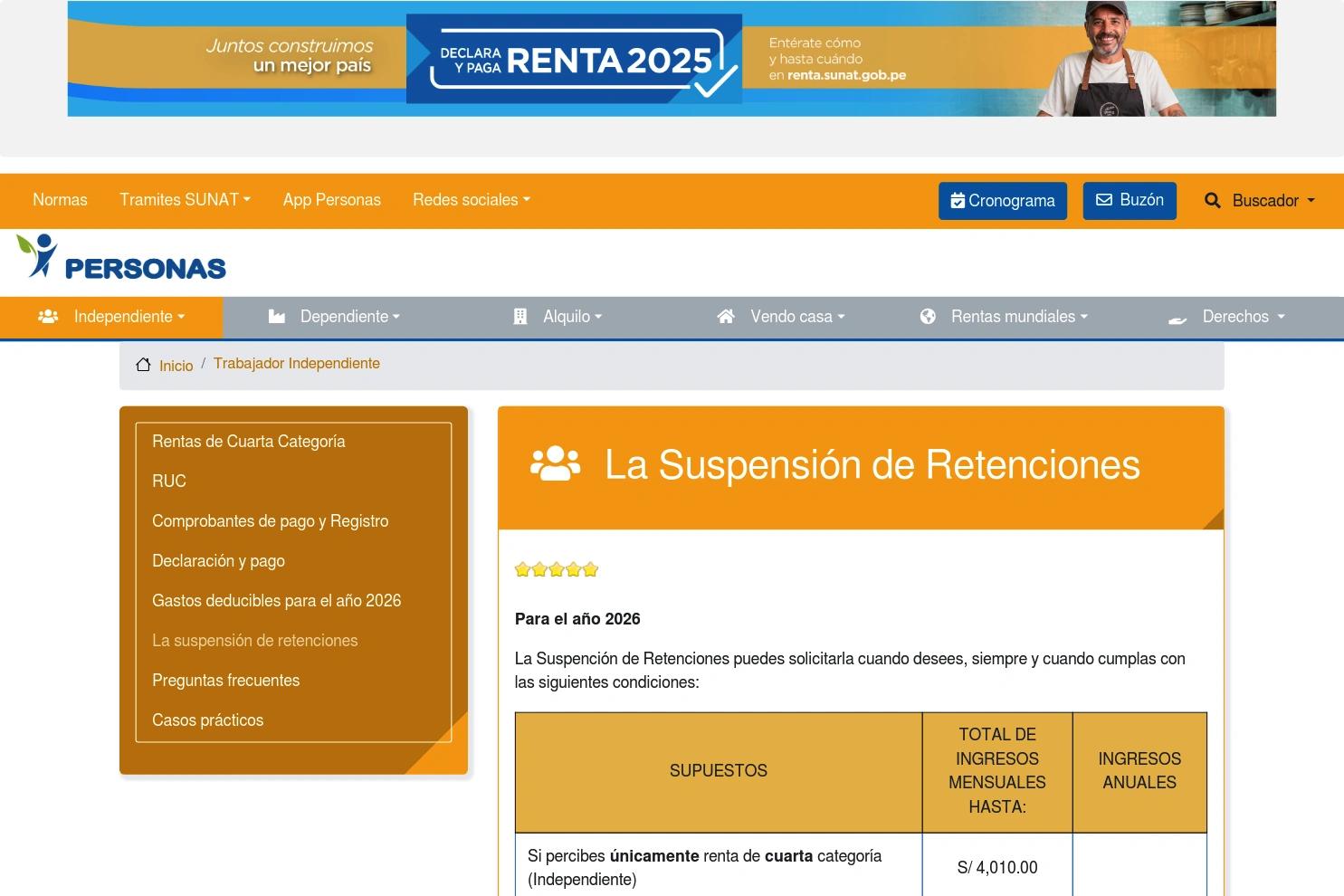
Task: Open Gastos deducibles para el año 2026
Action: pos(277,601)
